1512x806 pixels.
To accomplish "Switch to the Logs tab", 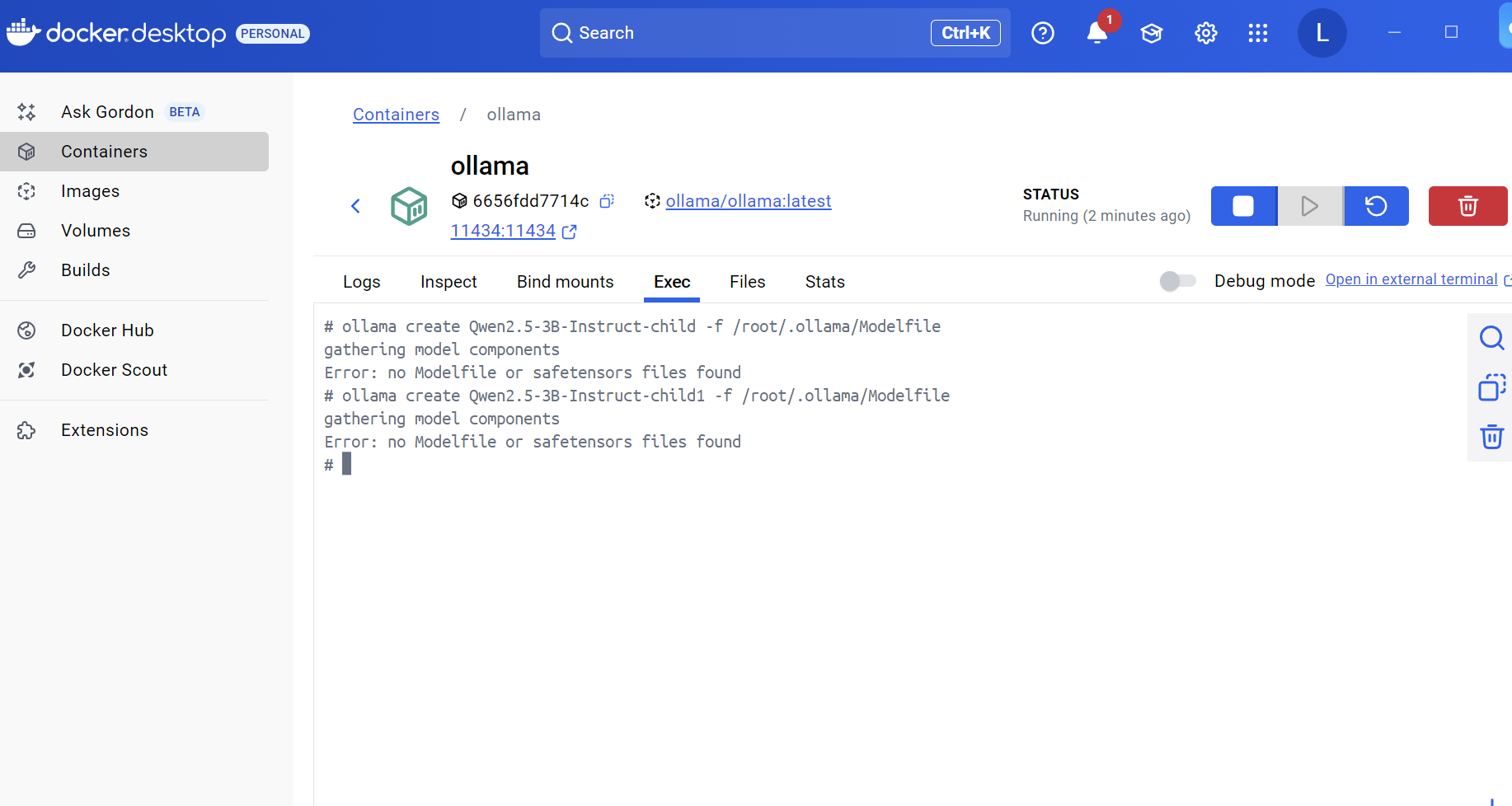I will [361, 282].
